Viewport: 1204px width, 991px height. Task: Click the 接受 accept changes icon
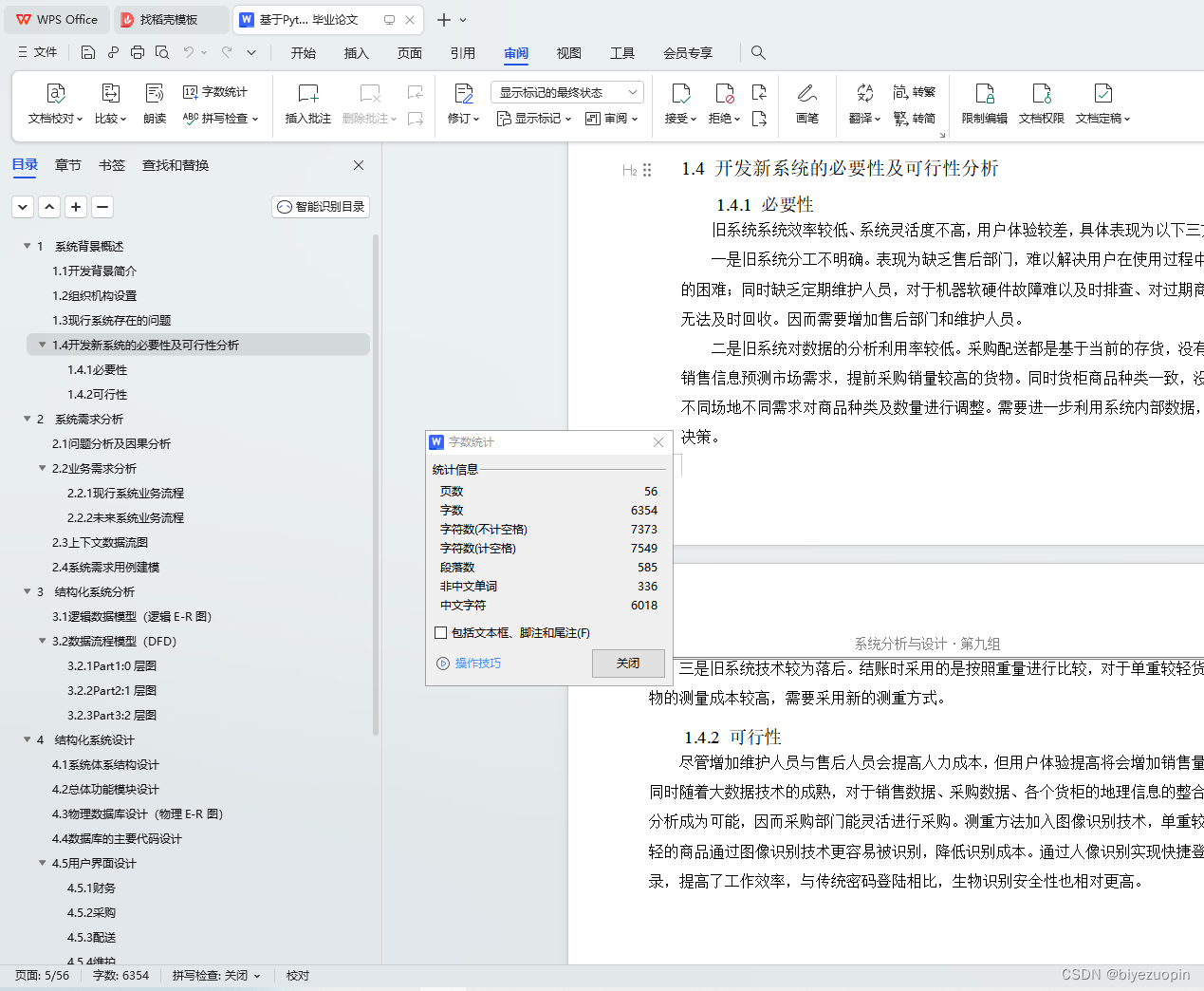click(680, 93)
